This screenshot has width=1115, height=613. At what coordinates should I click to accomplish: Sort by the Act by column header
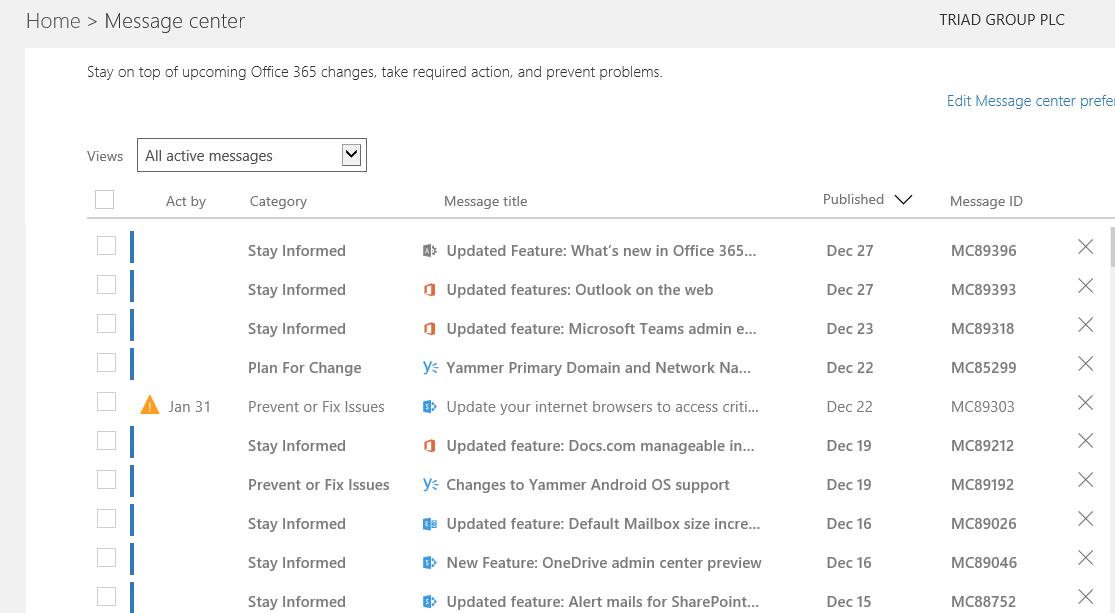[x=186, y=201]
